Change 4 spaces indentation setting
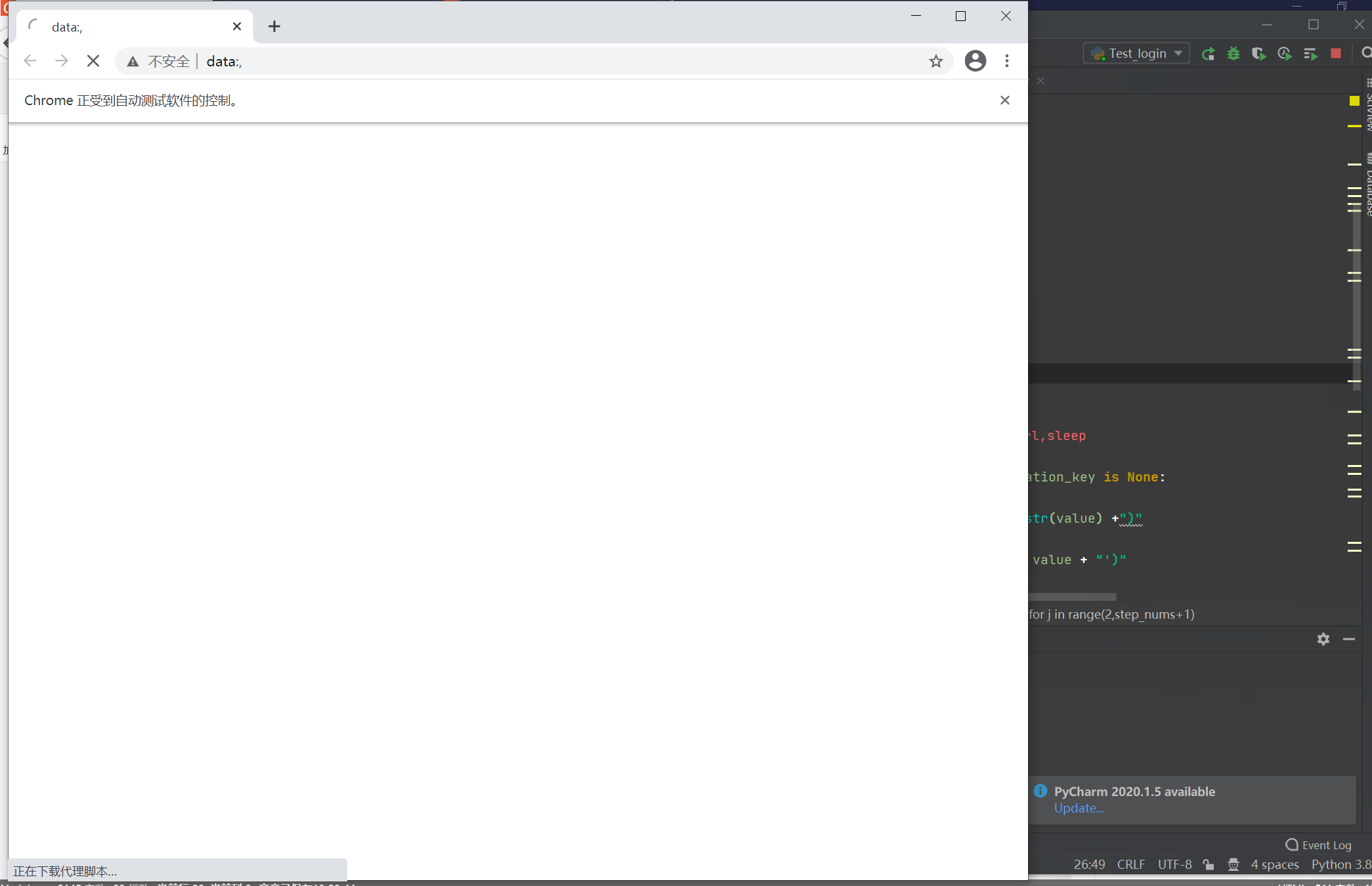Image resolution: width=1372 pixels, height=886 pixels. (x=1275, y=864)
